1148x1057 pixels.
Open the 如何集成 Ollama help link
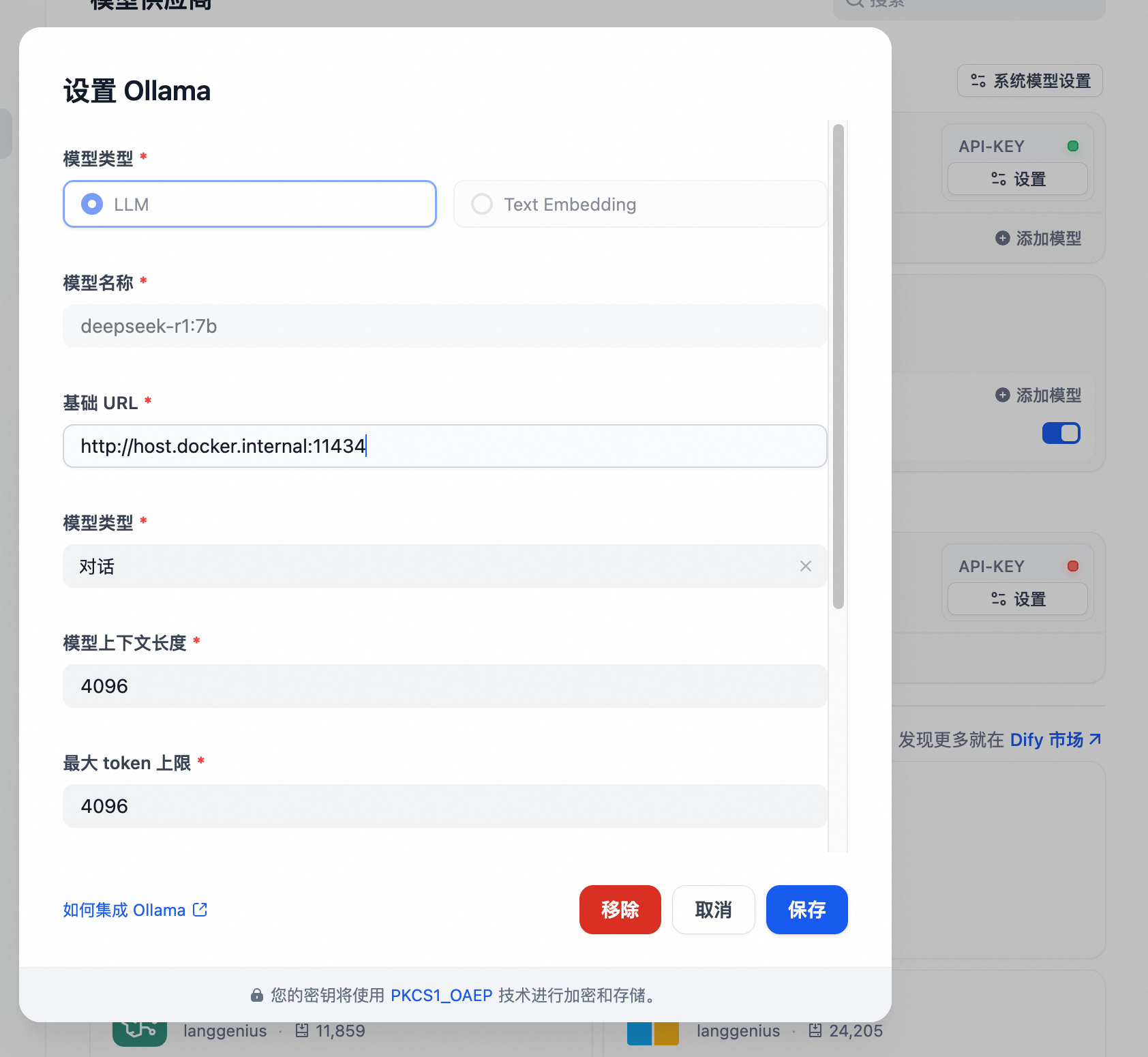click(135, 910)
